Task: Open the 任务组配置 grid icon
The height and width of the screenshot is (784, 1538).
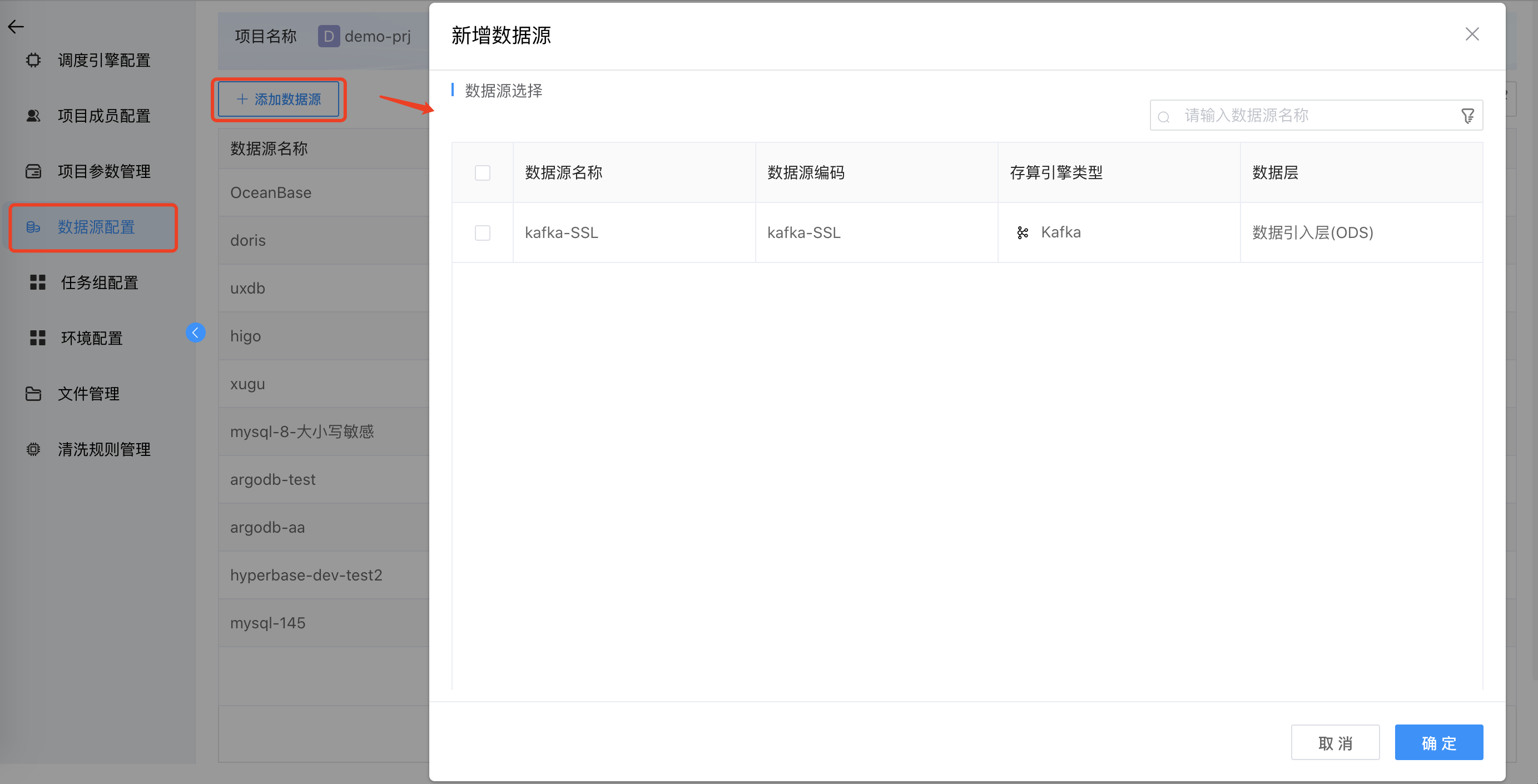Action: [x=37, y=282]
